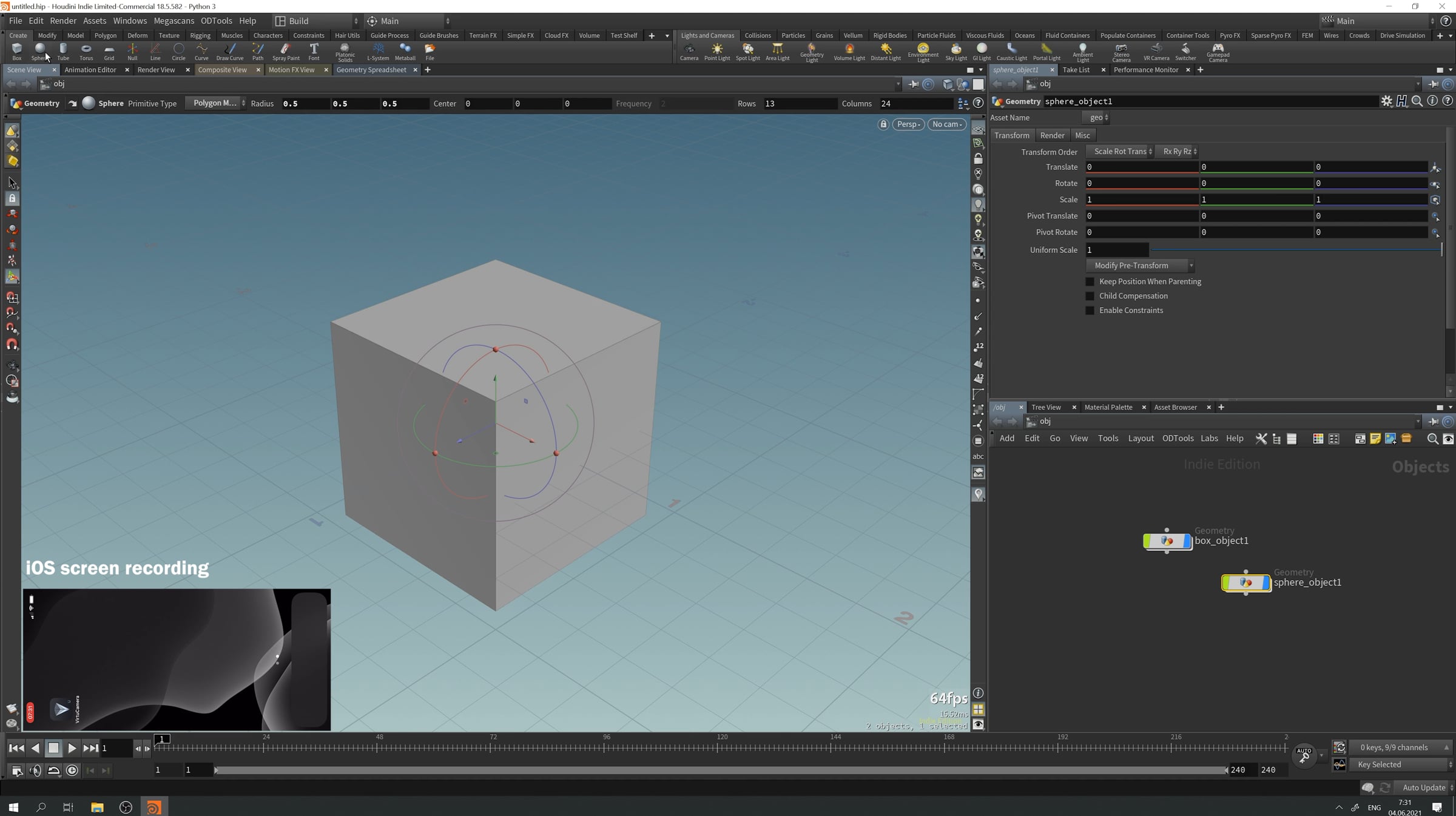Select the Null shelf tool
The width and height of the screenshot is (1456, 816).
(132, 52)
